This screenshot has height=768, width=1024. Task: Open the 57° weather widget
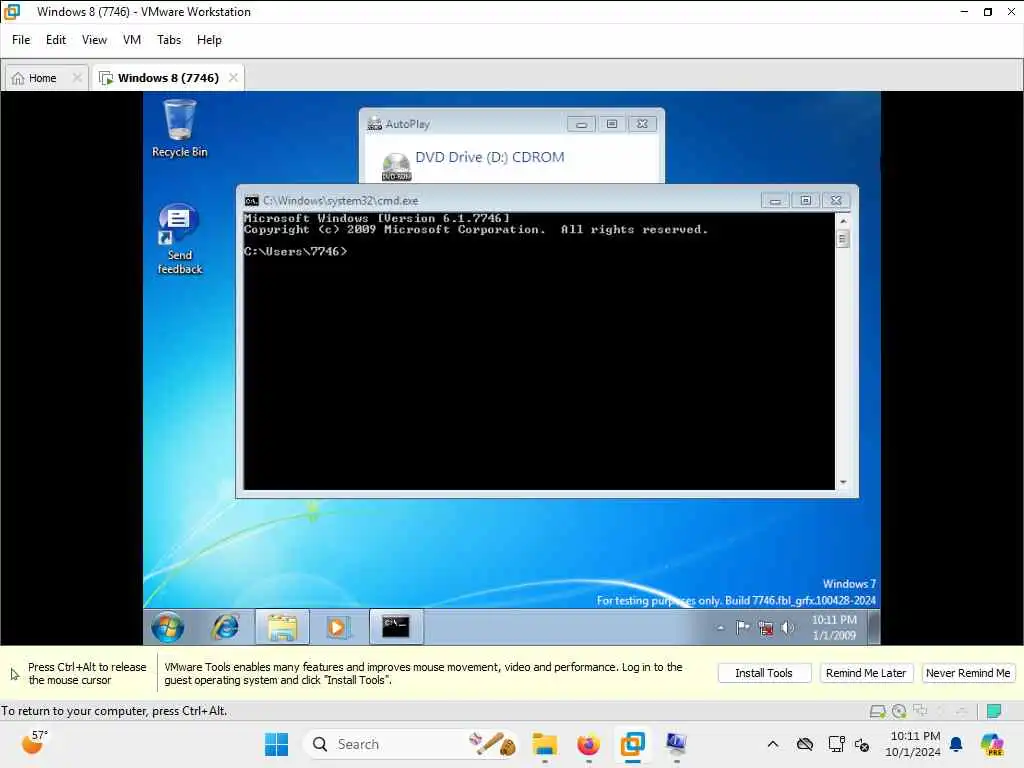35,743
